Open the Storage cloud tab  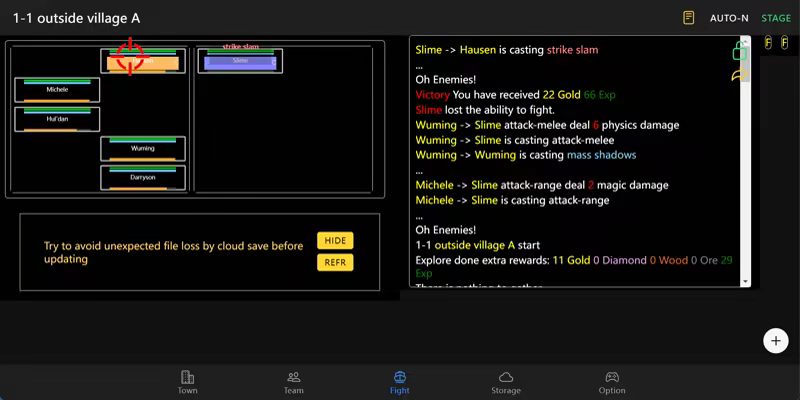[x=506, y=382]
